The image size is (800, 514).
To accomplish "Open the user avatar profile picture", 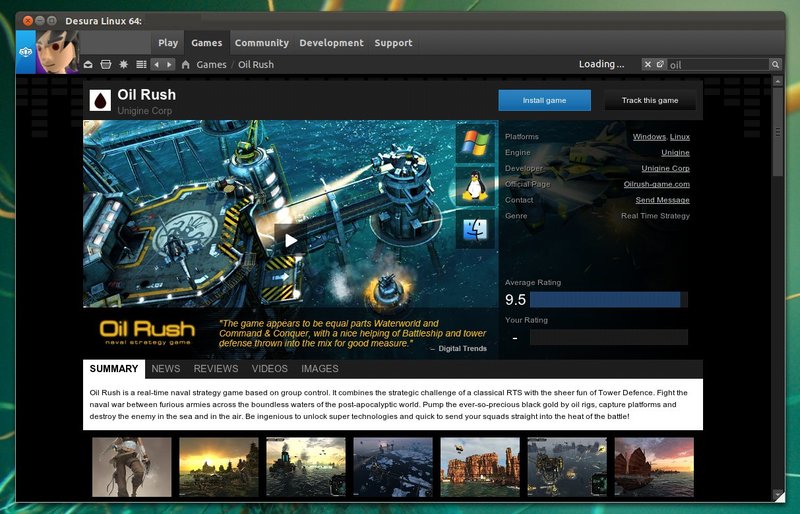I will point(58,52).
